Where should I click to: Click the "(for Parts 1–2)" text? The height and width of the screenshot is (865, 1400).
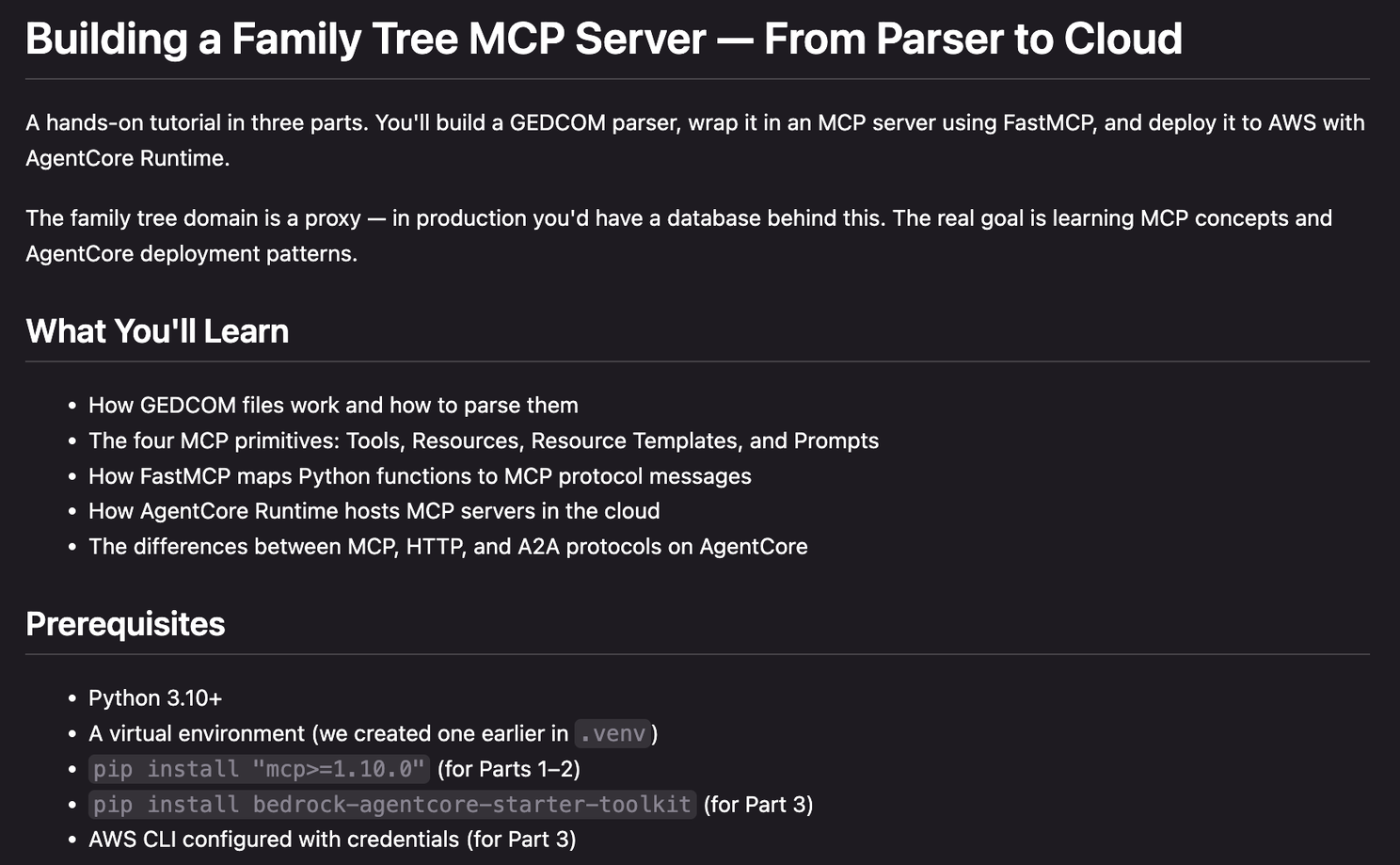coord(508,769)
